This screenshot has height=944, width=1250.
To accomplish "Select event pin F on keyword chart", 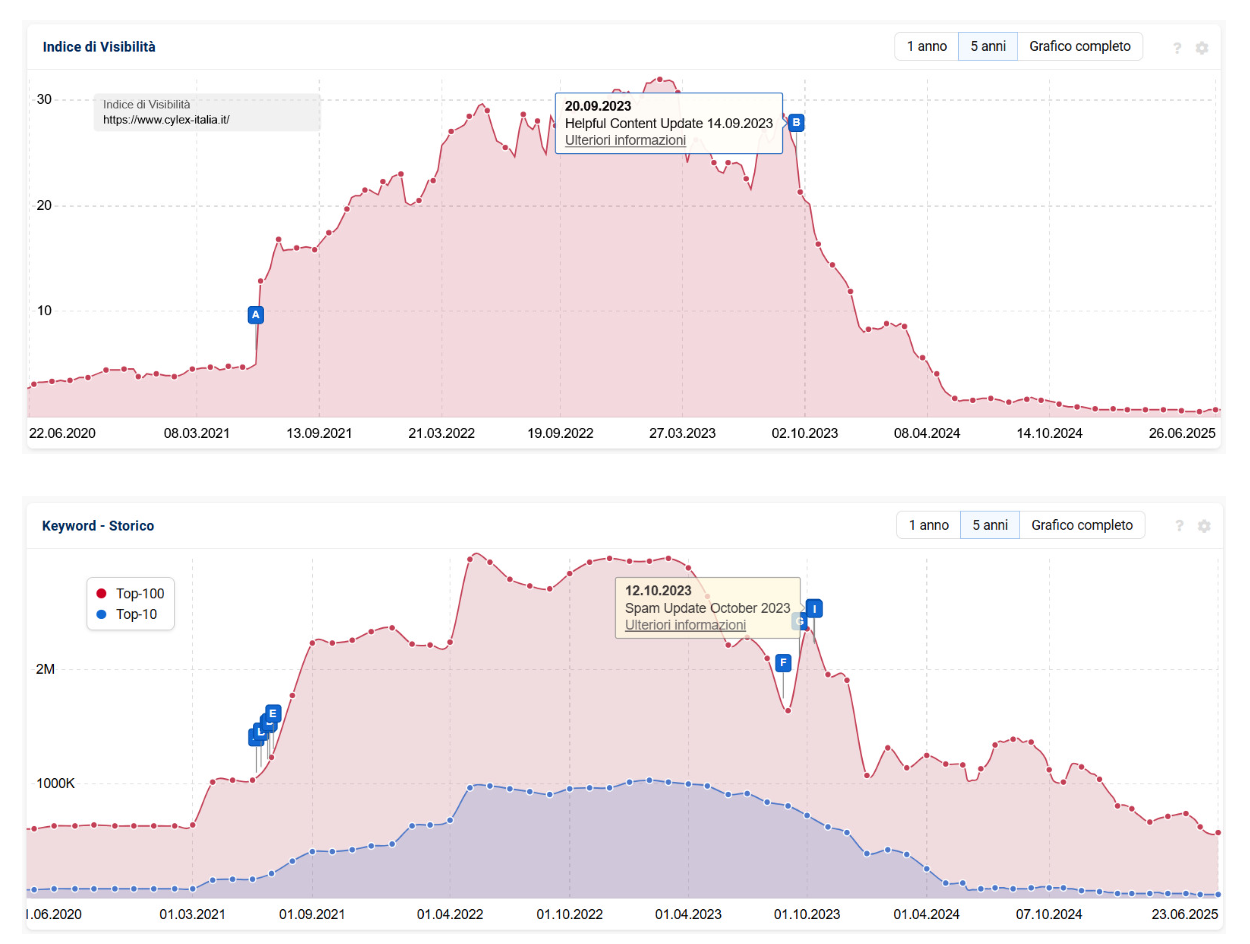I will click(783, 662).
